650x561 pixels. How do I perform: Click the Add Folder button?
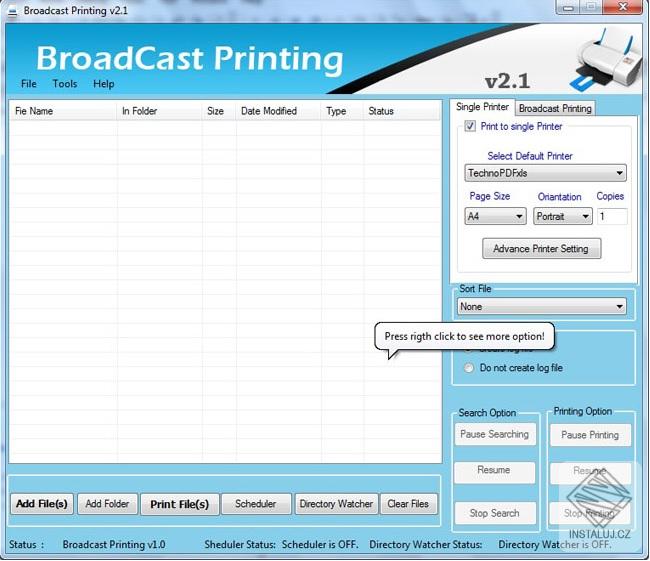(107, 504)
